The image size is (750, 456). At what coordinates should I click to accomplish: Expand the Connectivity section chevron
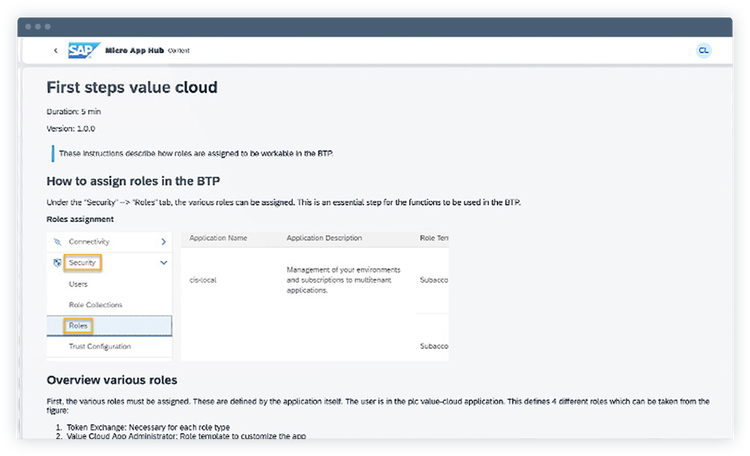164,242
